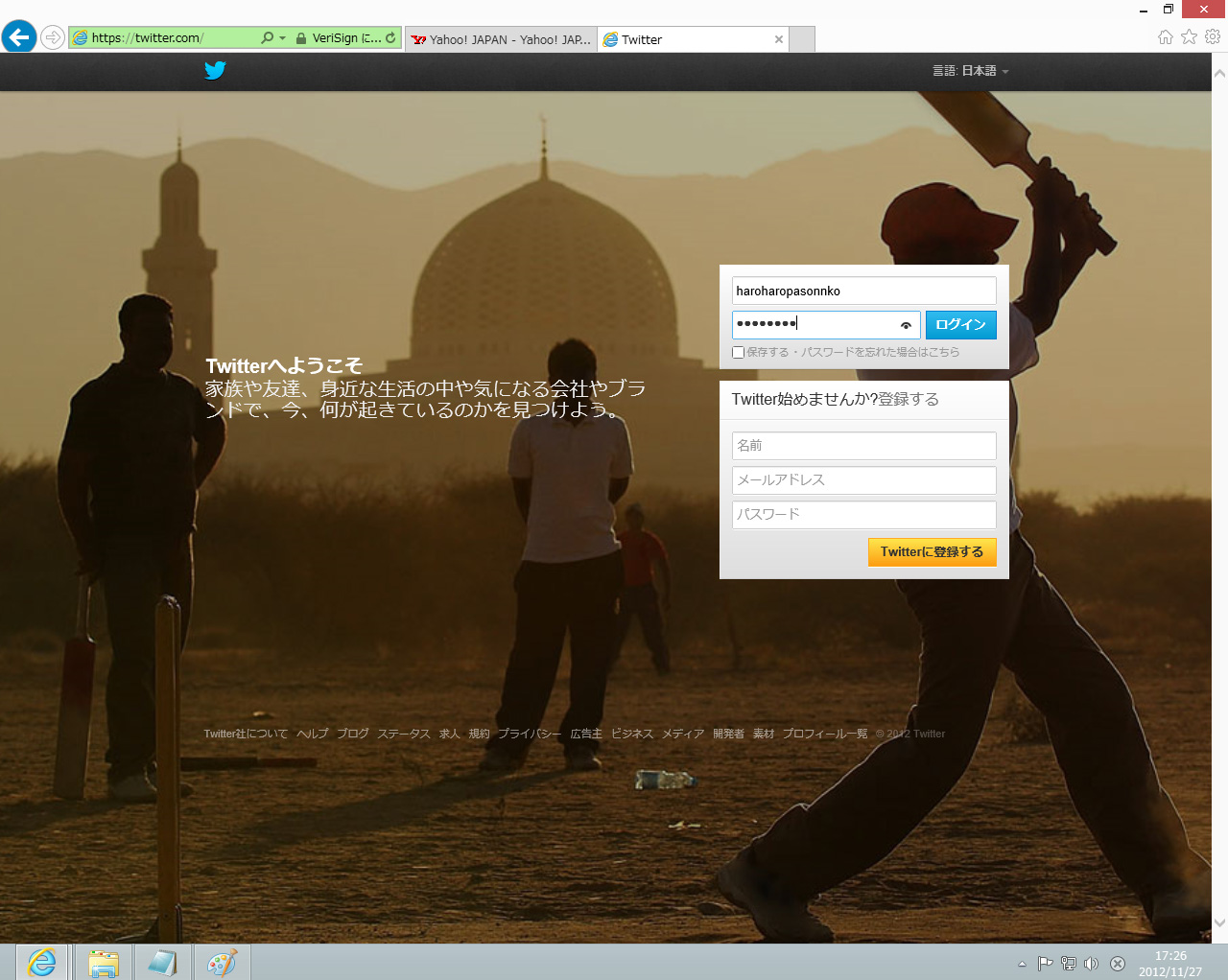Click the Action Center flag tray icon
Image resolution: width=1228 pixels, height=980 pixels.
click(1046, 964)
